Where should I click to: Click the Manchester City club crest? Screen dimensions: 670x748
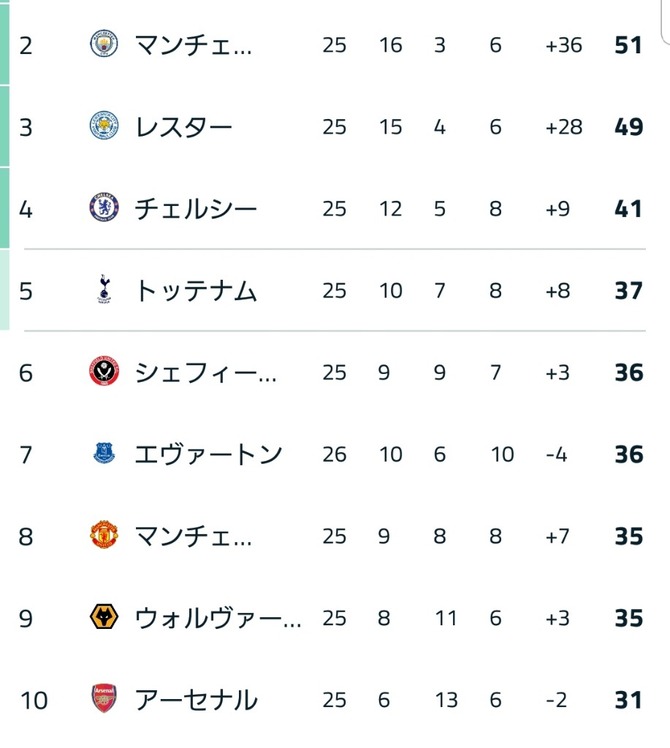[104, 44]
